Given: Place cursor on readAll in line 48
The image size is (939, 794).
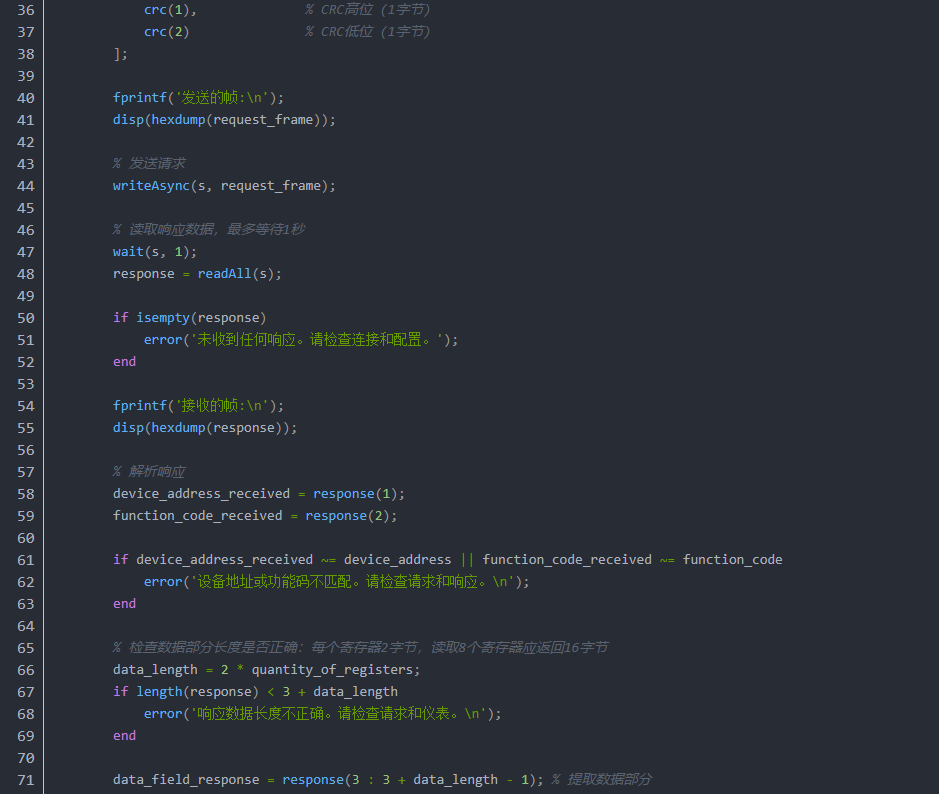Looking at the screenshot, I should coord(227,274).
